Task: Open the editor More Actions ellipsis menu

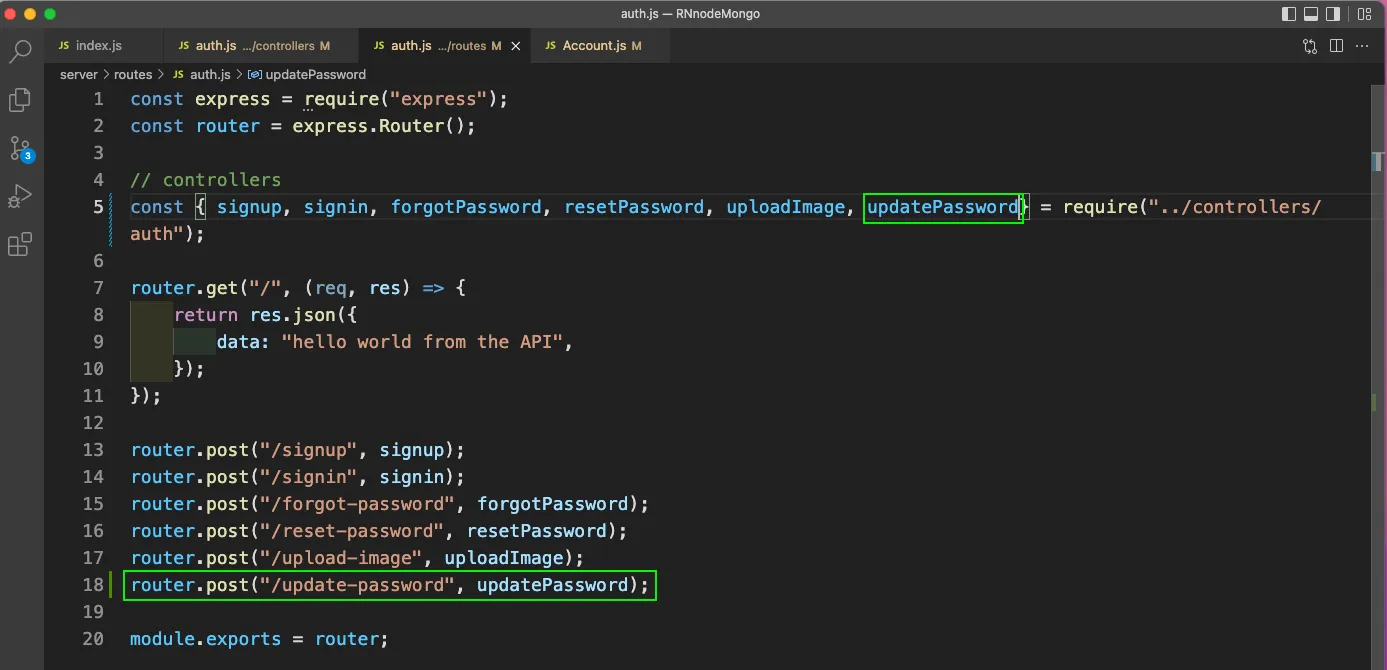Action: [1364, 46]
